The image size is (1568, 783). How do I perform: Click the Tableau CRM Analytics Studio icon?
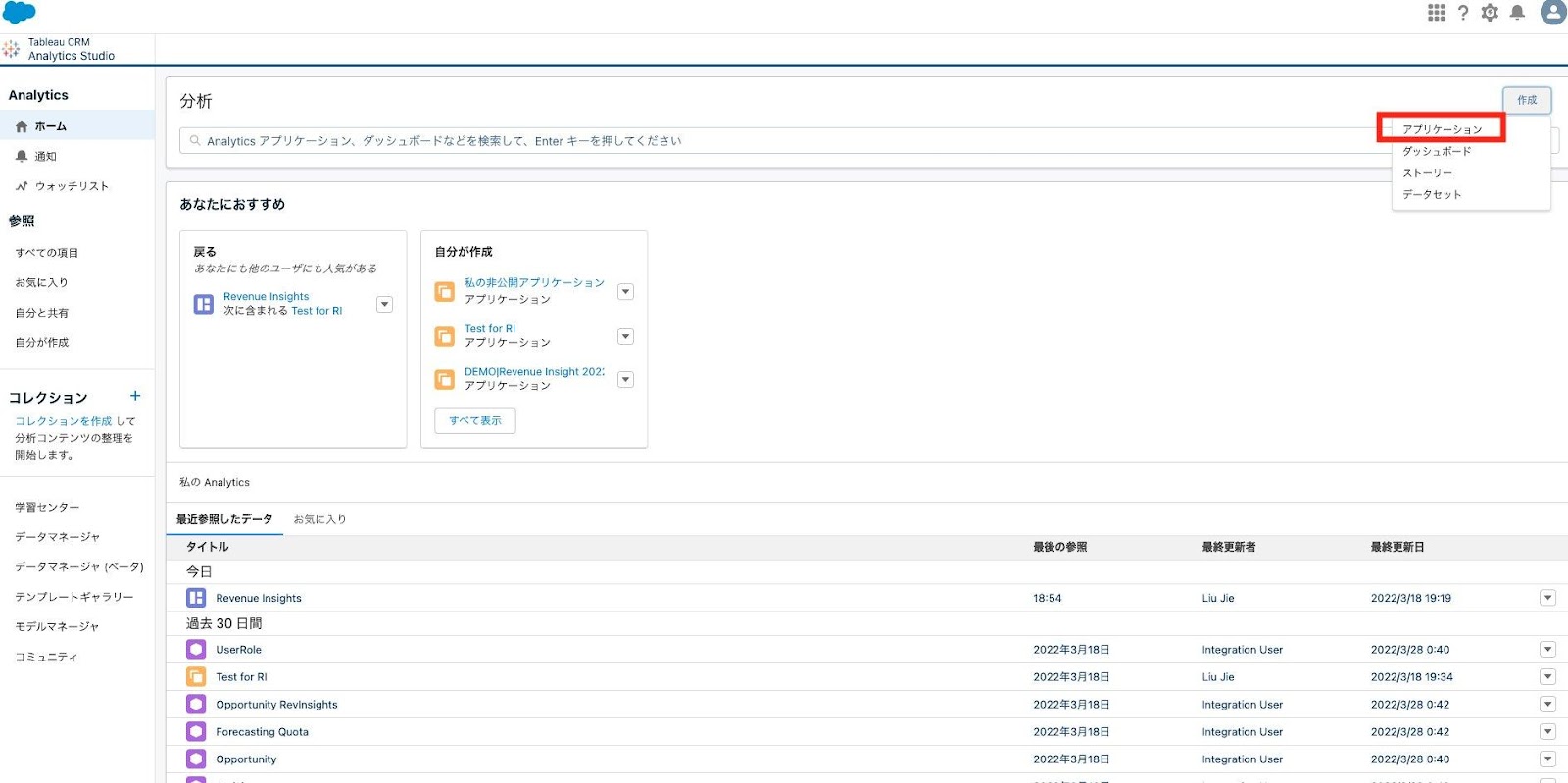coord(11,49)
